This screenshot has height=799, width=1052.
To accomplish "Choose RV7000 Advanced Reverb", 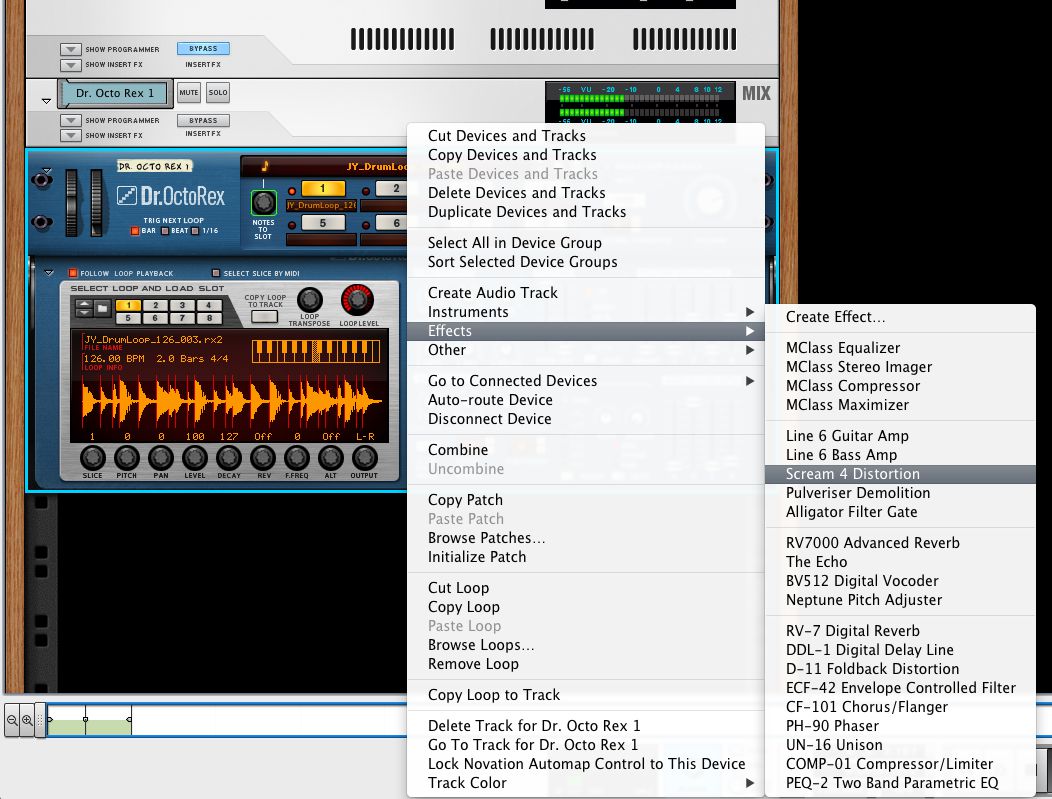I will [900, 543].
